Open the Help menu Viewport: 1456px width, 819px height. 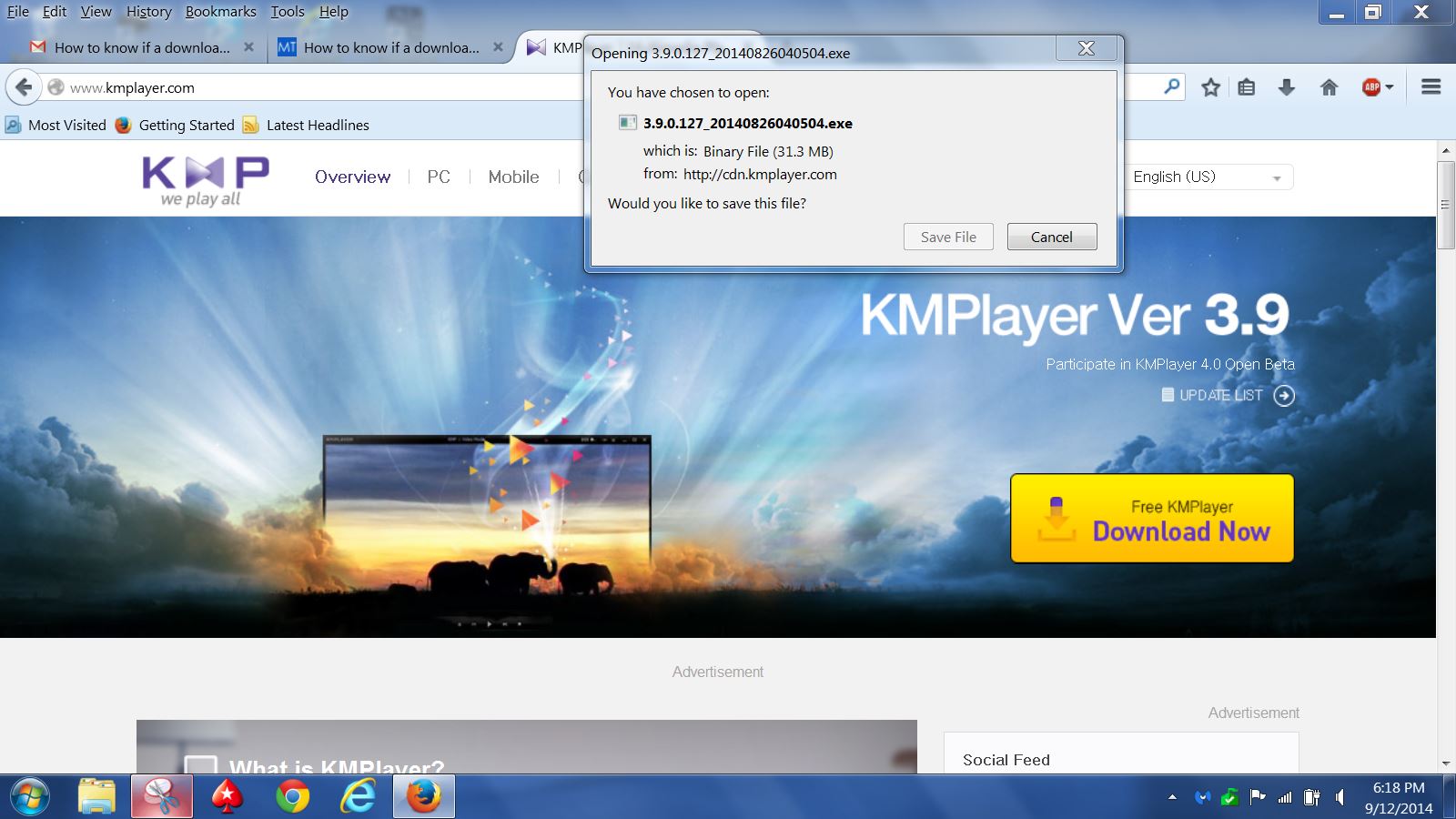[334, 12]
